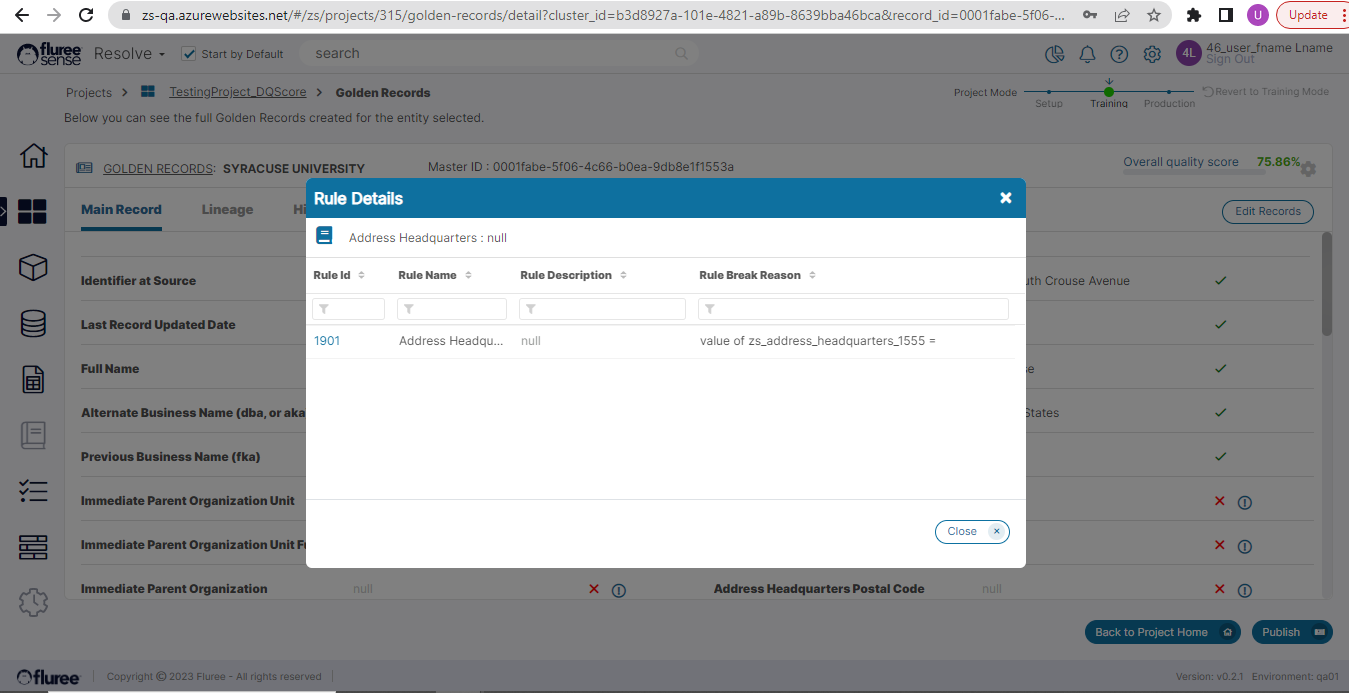1349x693 pixels.
Task: Click the Publish button
Action: click(1292, 632)
